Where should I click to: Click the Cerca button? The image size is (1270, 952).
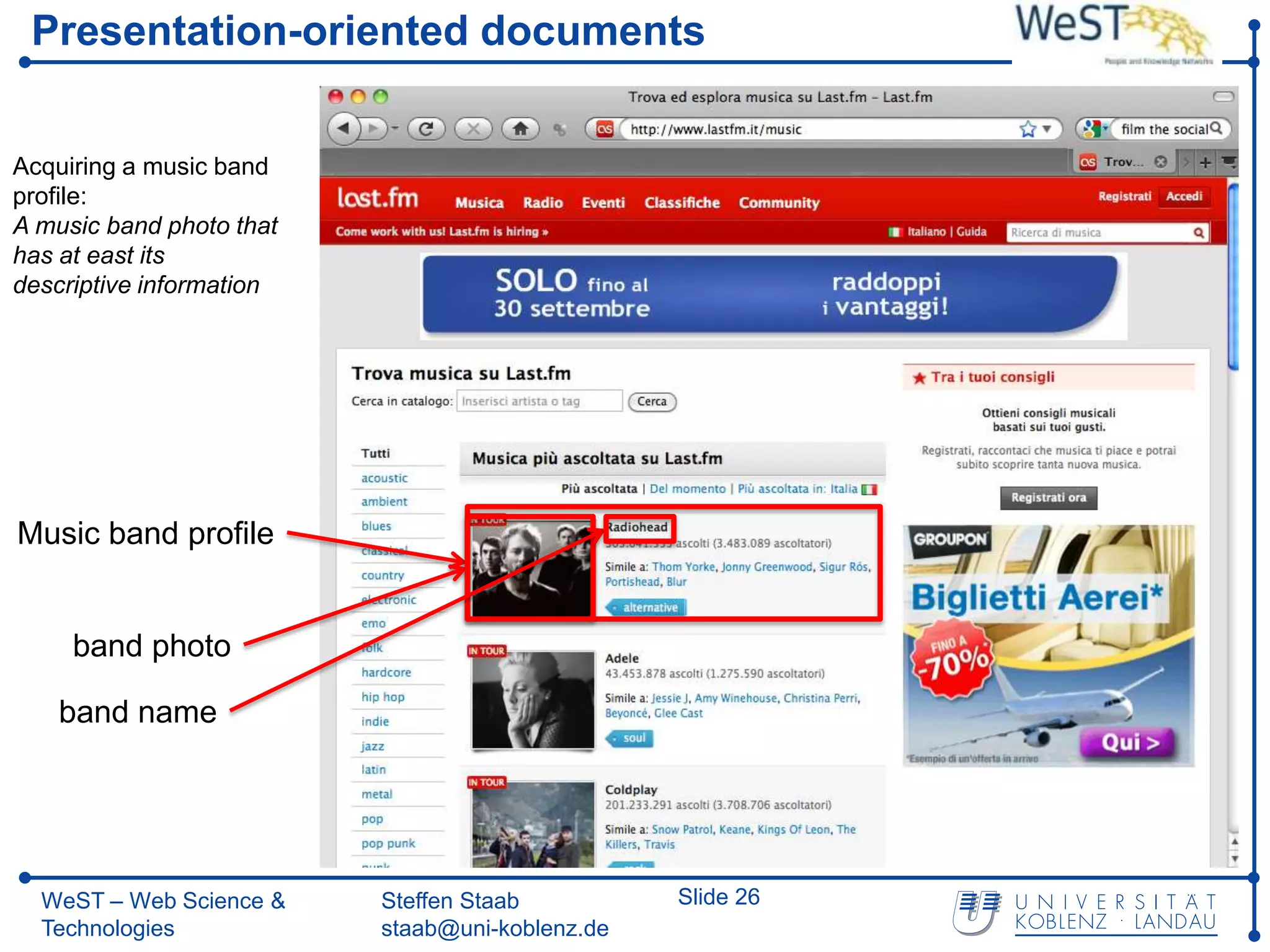(x=652, y=402)
